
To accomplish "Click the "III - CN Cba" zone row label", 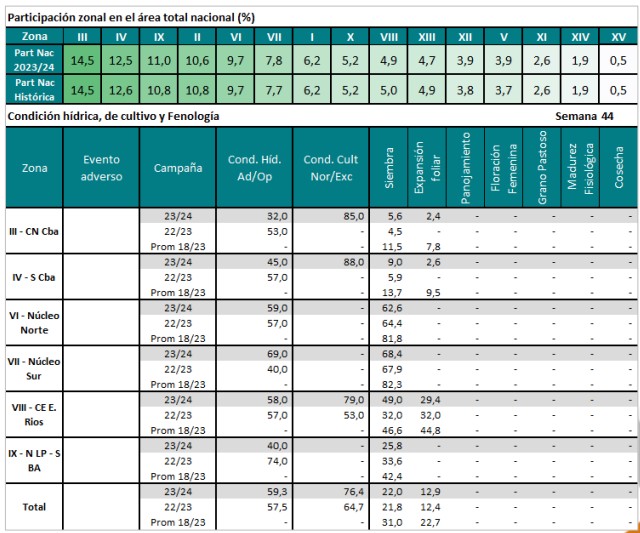I will point(33,231).
